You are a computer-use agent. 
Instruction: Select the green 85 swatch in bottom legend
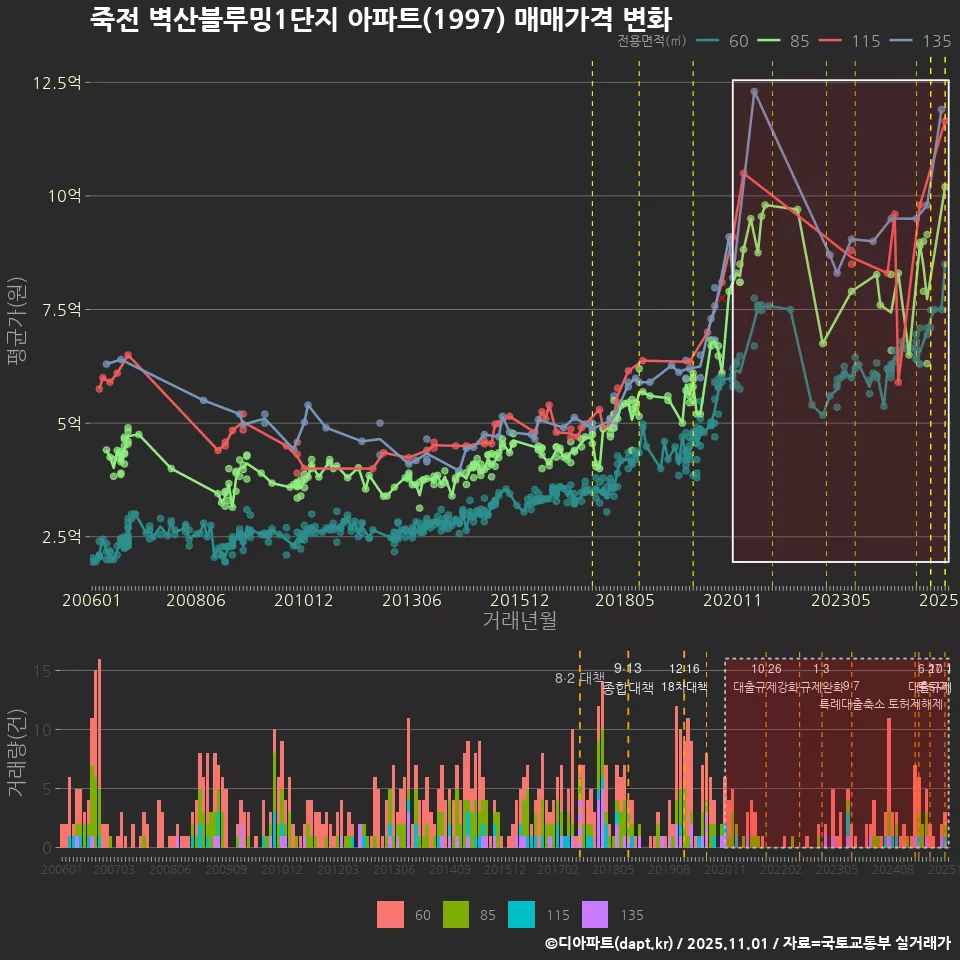pyautogui.click(x=457, y=914)
